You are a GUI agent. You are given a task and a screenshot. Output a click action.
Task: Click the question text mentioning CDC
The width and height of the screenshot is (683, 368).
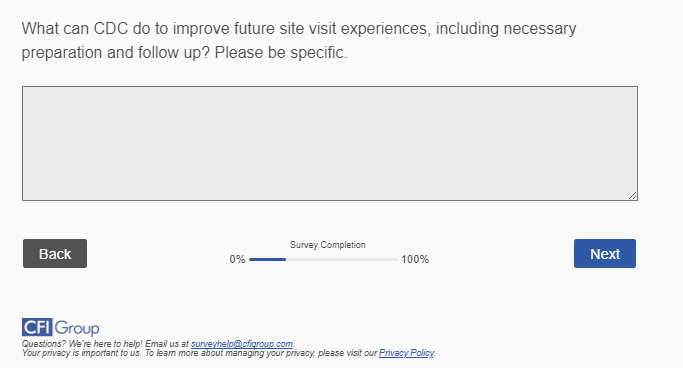tap(299, 41)
